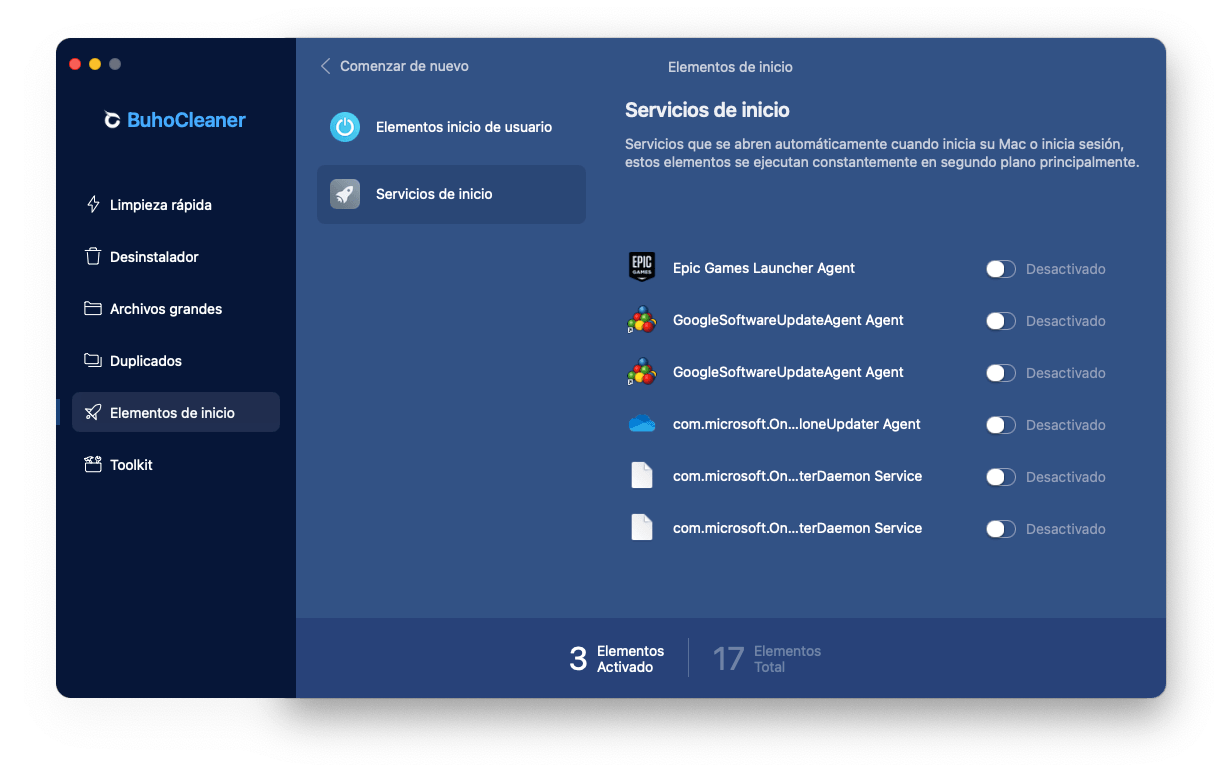Click the power icon for Elementos inicio de usuario
Image resolution: width=1222 pixels, height=772 pixels.
click(345, 127)
